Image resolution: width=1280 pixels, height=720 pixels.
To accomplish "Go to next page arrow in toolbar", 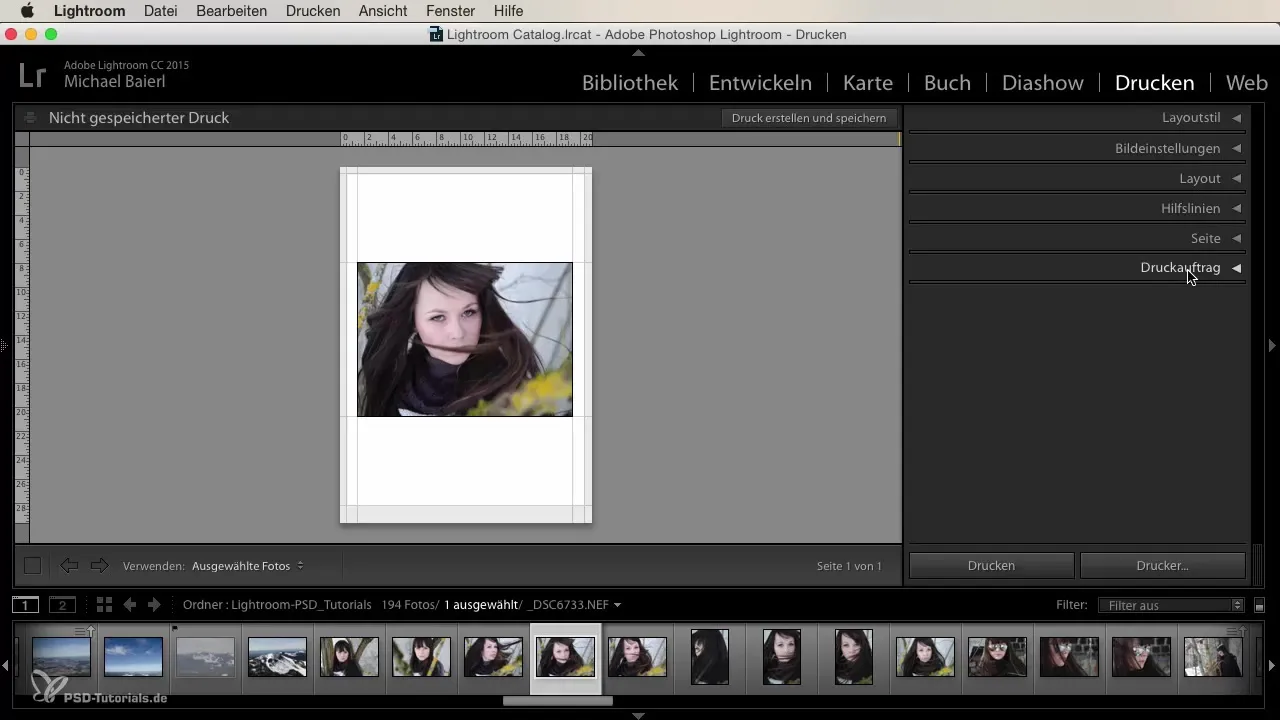I will tap(99, 566).
